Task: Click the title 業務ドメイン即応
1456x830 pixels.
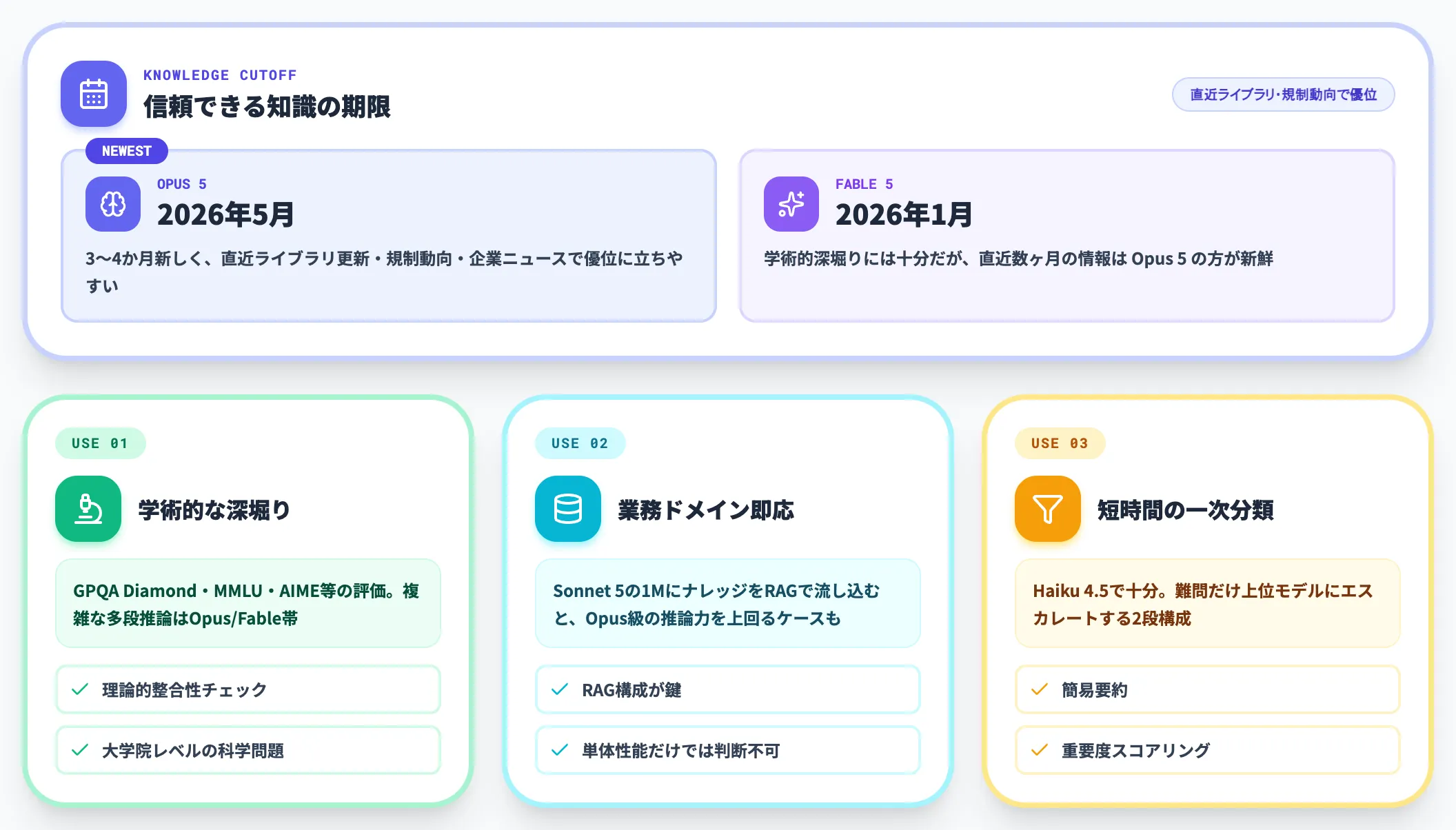Action: pos(706,510)
